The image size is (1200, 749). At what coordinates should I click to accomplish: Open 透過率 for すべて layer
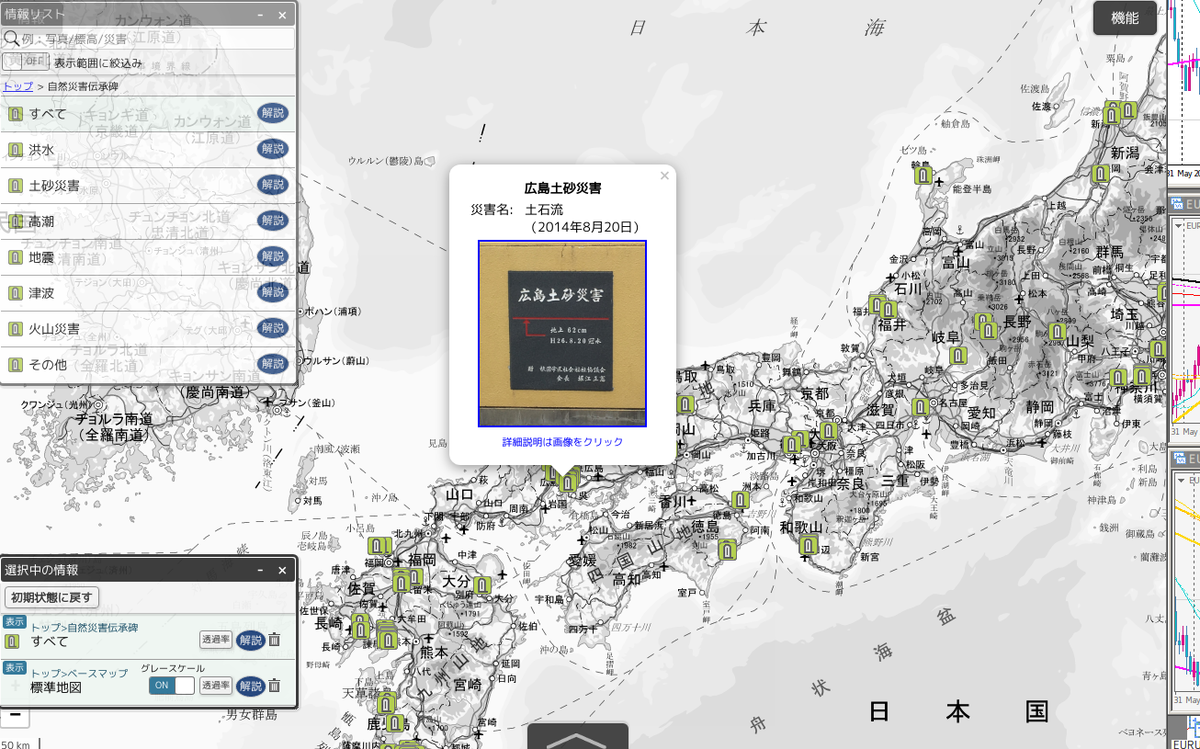click(x=216, y=640)
